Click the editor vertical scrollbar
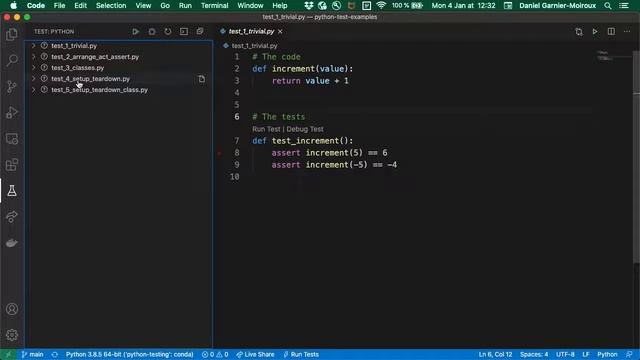 pos(636,157)
